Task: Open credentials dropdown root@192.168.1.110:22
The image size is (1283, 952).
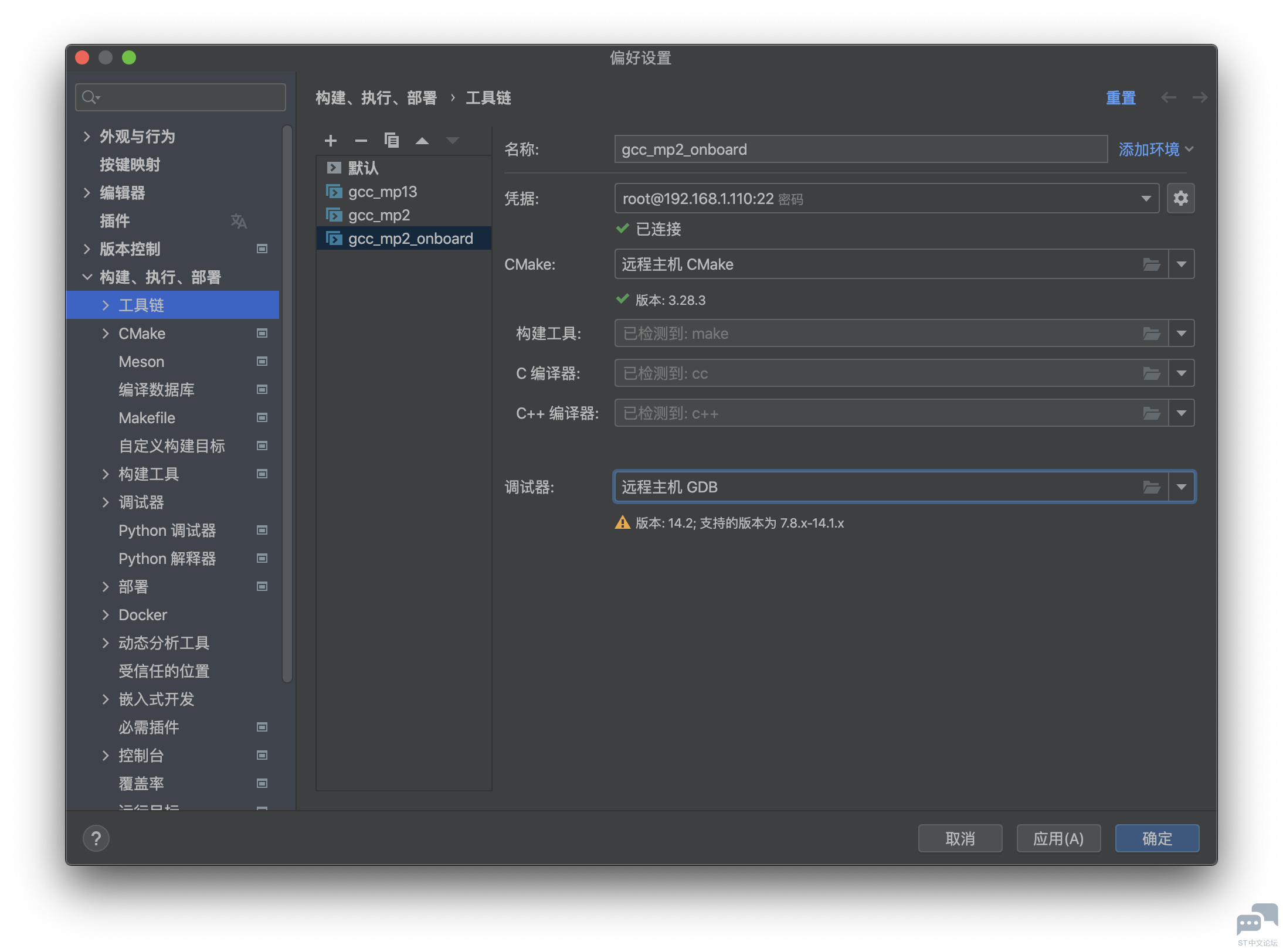Action: (x=887, y=199)
